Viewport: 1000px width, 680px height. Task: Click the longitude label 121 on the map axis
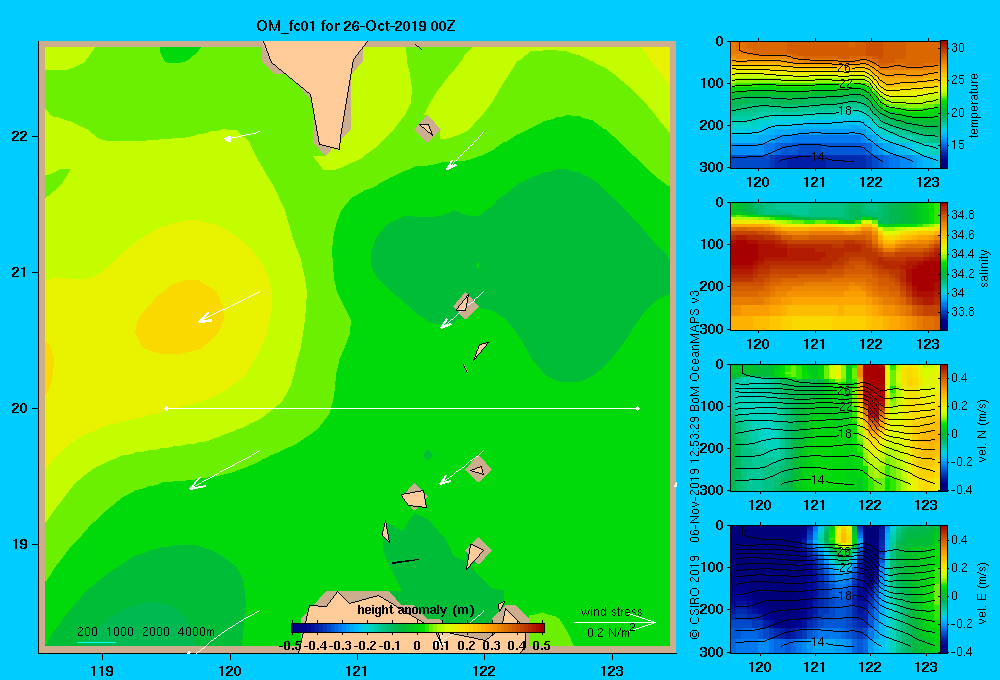(357, 670)
